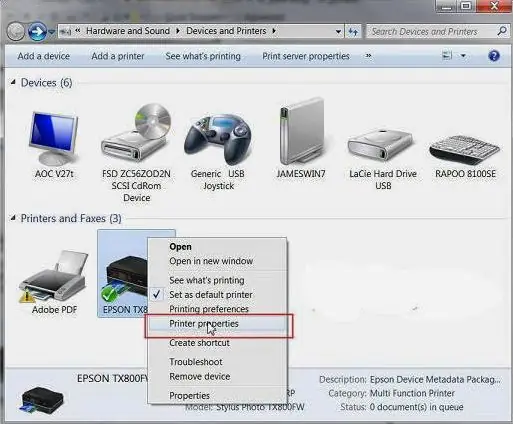The image size is (513, 424).
Task: Click Devices and Printers breadcrumb
Action: [226, 31]
